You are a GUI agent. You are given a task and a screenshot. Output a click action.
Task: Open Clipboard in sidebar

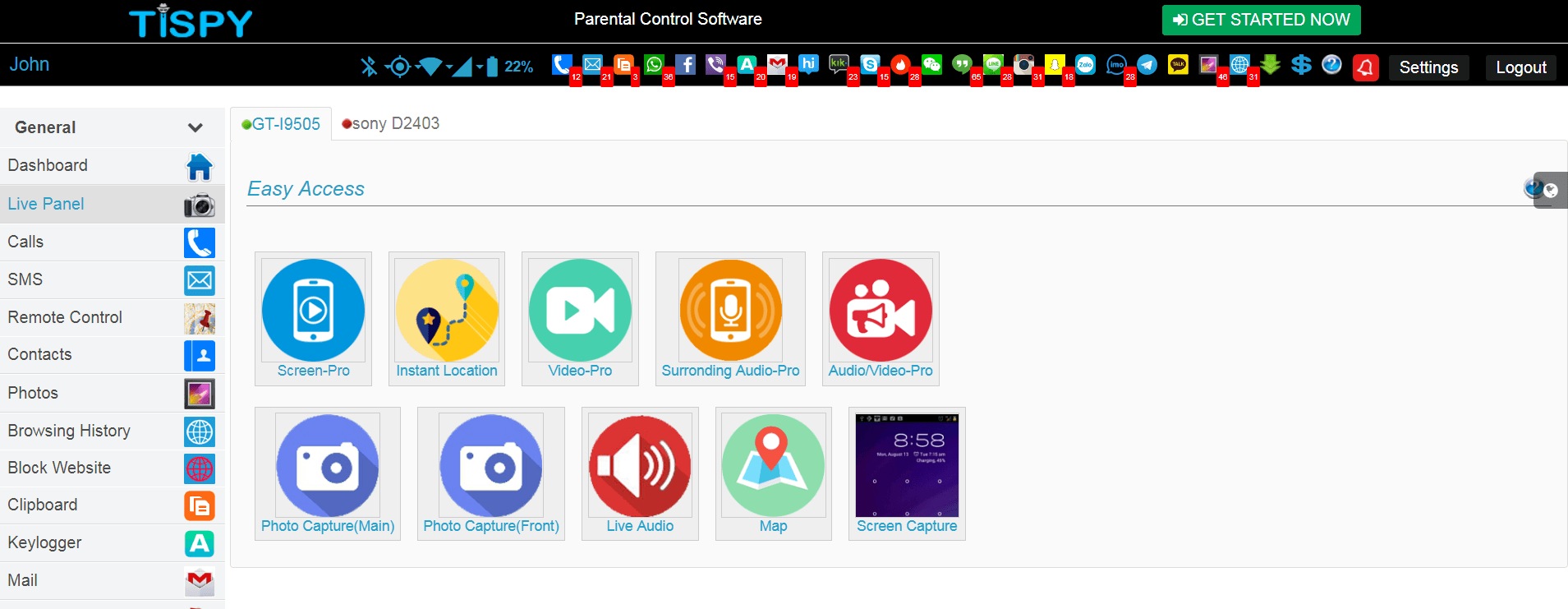pos(112,505)
